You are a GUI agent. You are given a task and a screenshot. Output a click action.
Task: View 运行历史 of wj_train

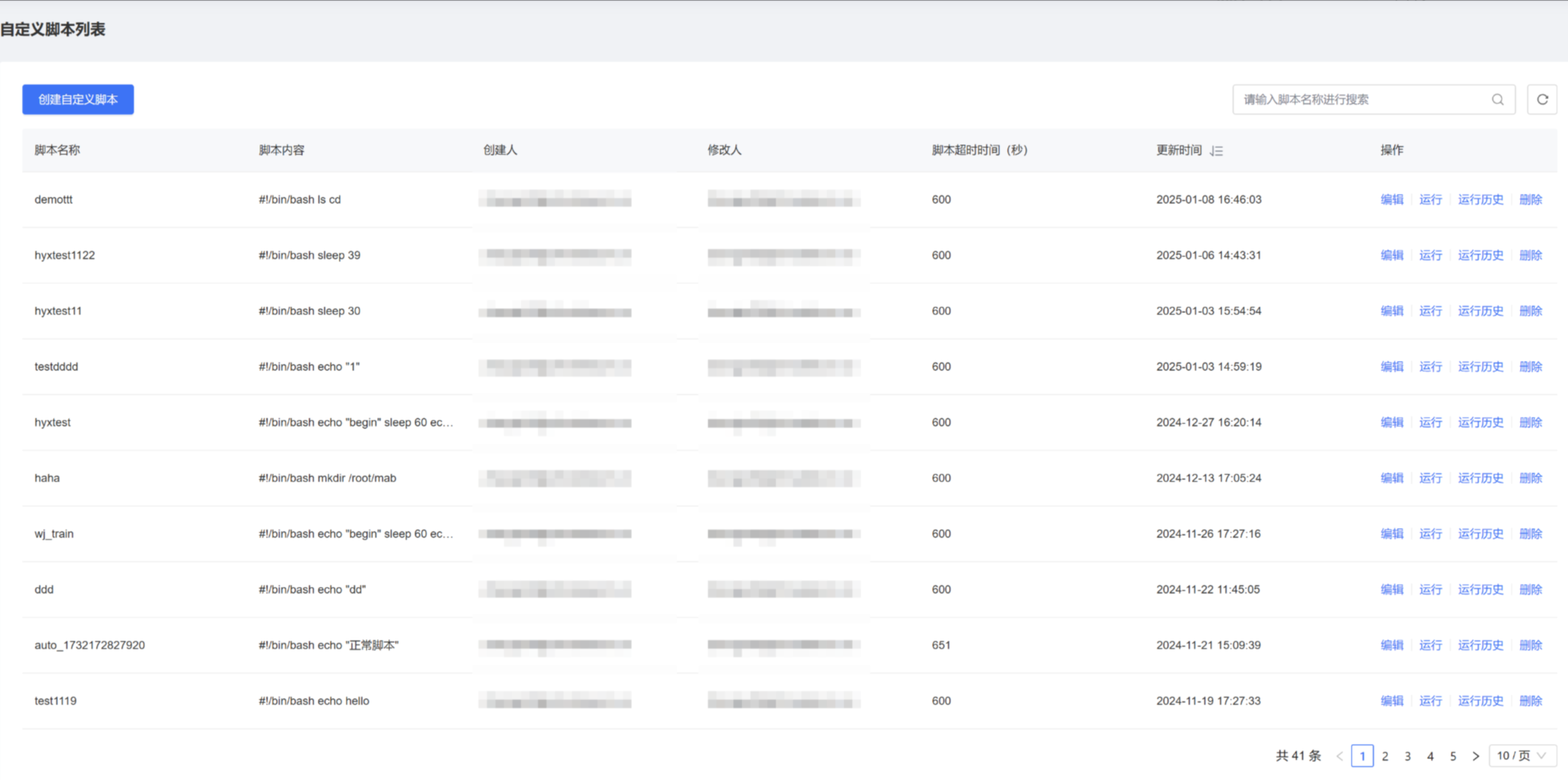pyautogui.click(x=1480, y=534)
